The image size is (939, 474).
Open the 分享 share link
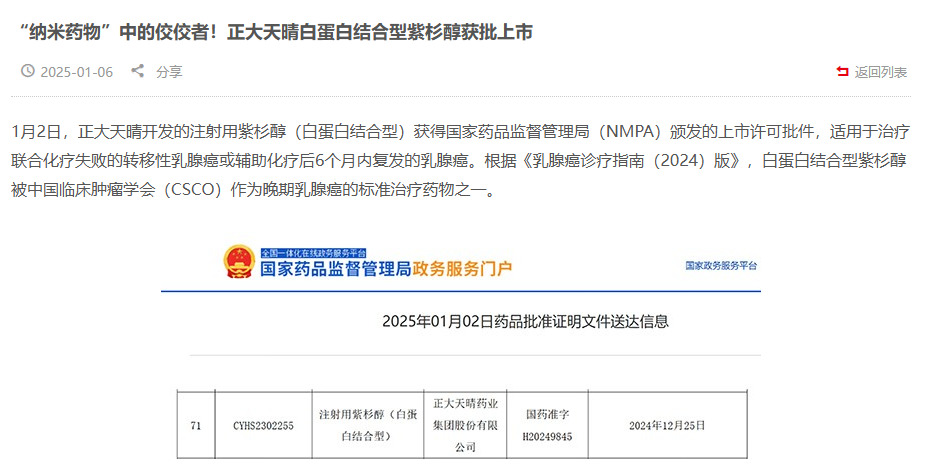tap(169, 72)
